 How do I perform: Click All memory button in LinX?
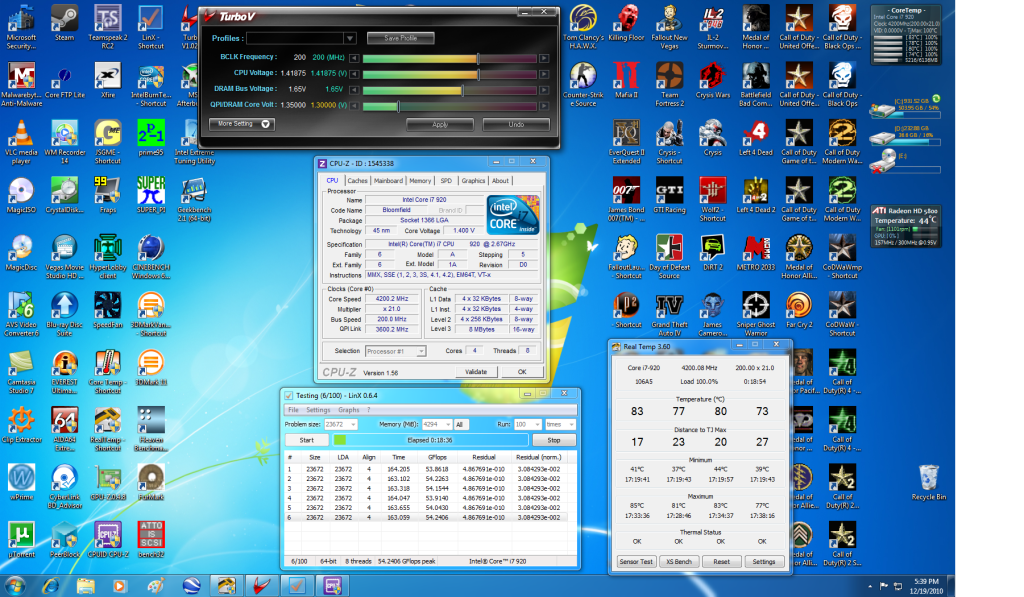coord(460,425)
